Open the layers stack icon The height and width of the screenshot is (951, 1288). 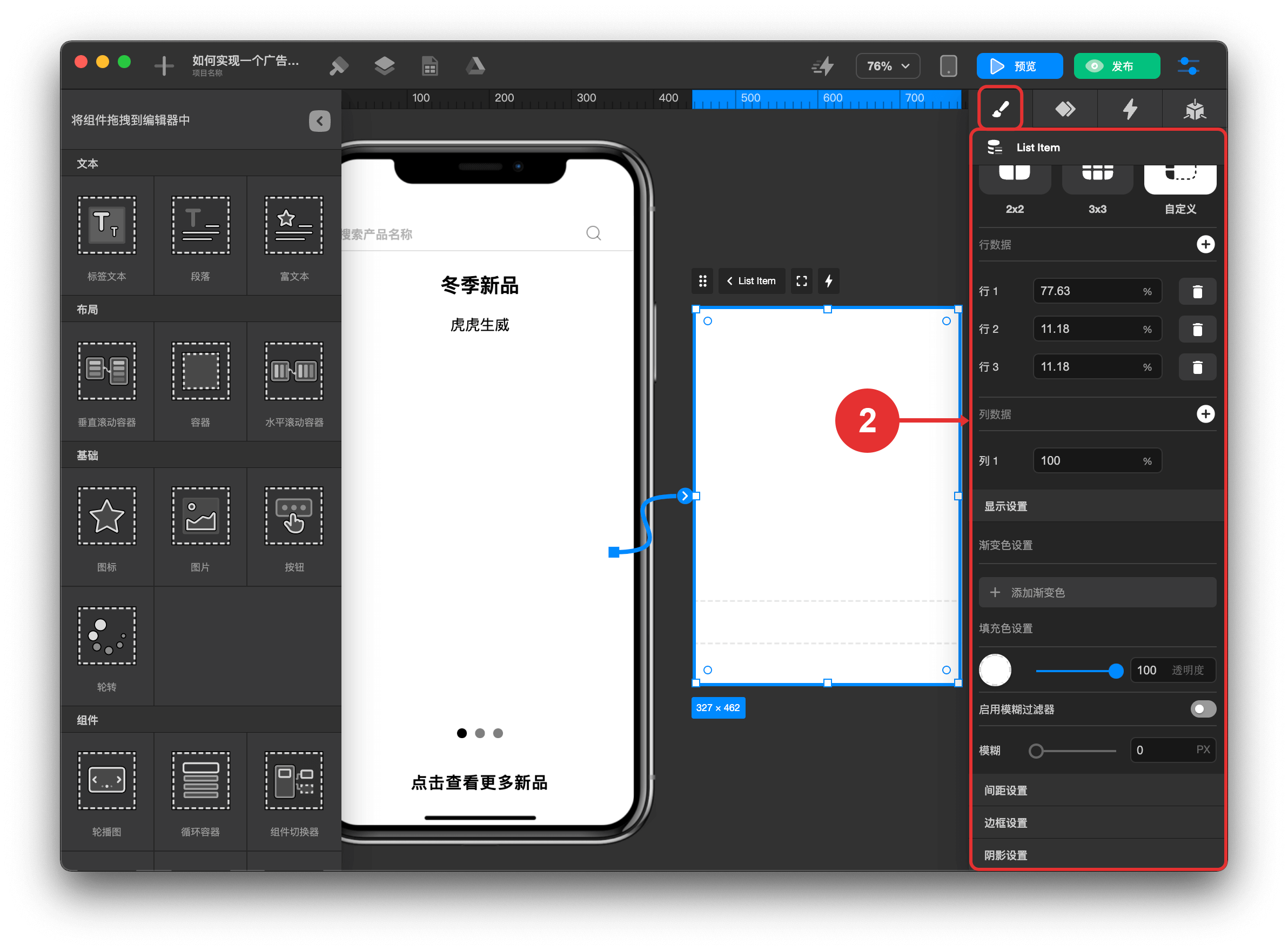click(x=385, y=66)
